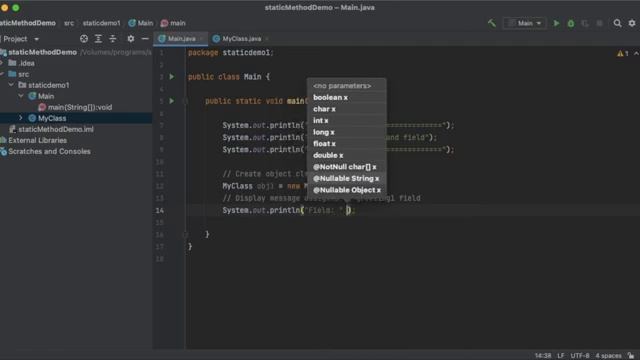
Task: Start debugging with the bug icon
Action: [x=571, y=23]
